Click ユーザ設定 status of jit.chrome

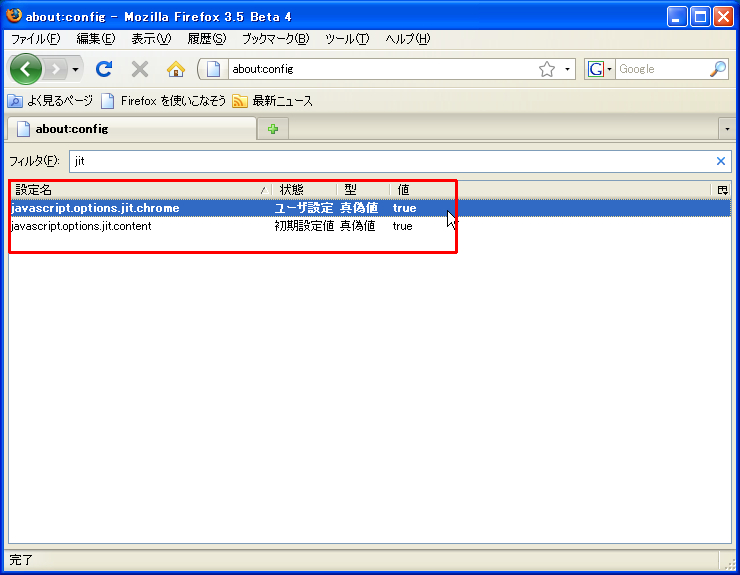coord(304,208)
